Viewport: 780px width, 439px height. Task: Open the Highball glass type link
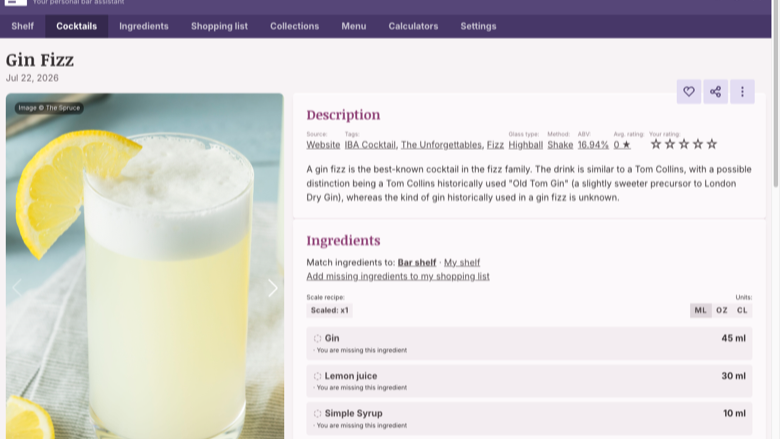525,145
